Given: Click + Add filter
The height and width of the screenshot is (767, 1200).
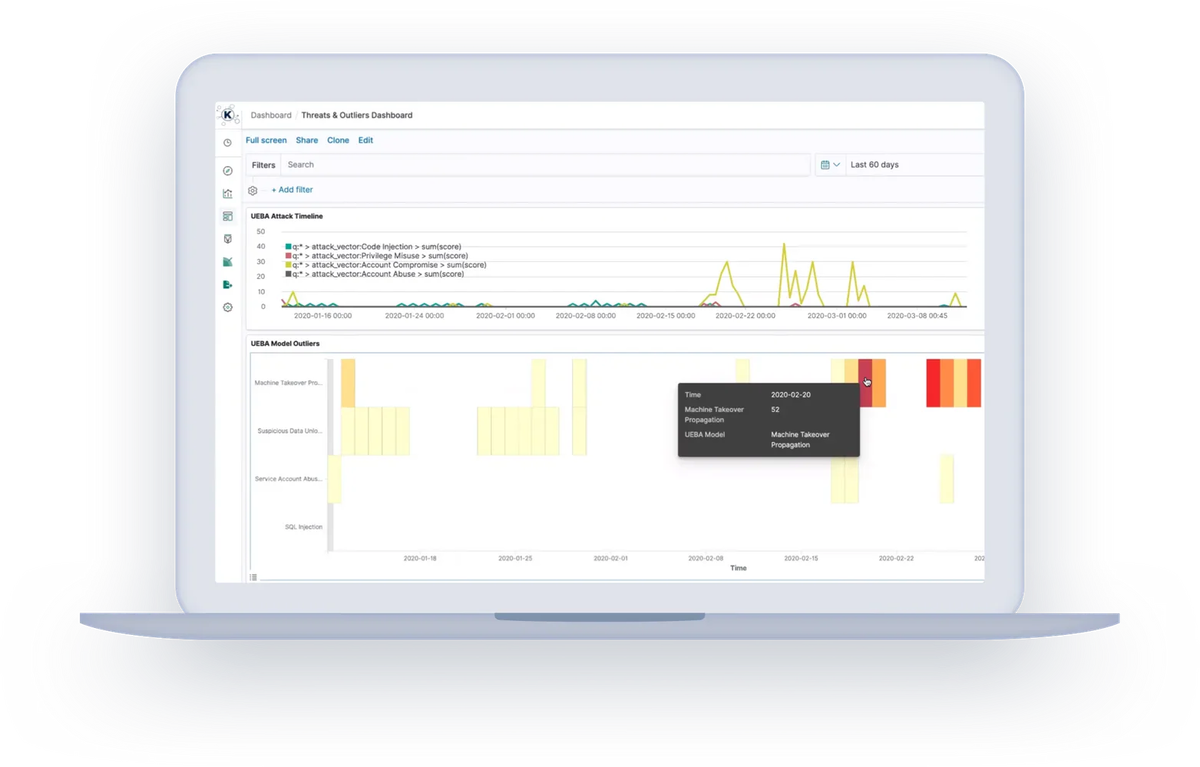Looking at the screenshot, I should [292, 190].
